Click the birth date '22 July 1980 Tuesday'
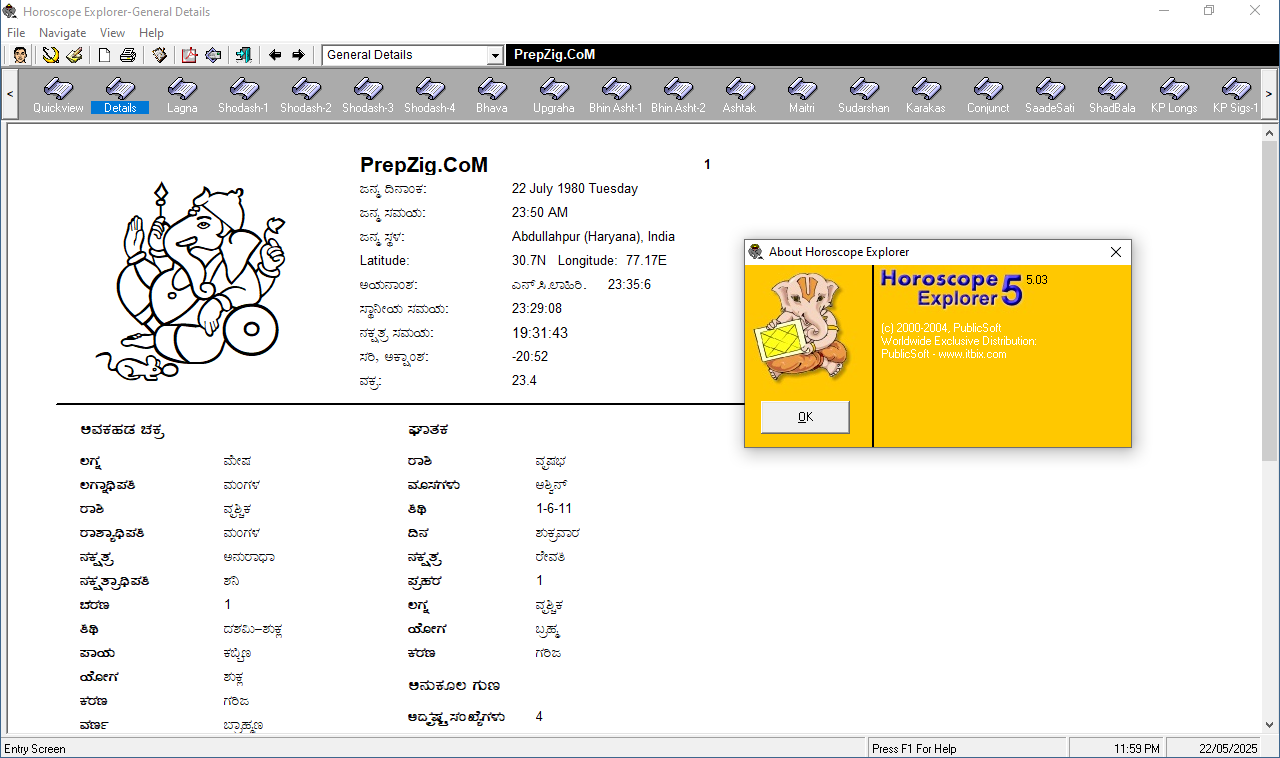Screen dimensions: 1280x758 pyautogui.click(x=575, y=188)
